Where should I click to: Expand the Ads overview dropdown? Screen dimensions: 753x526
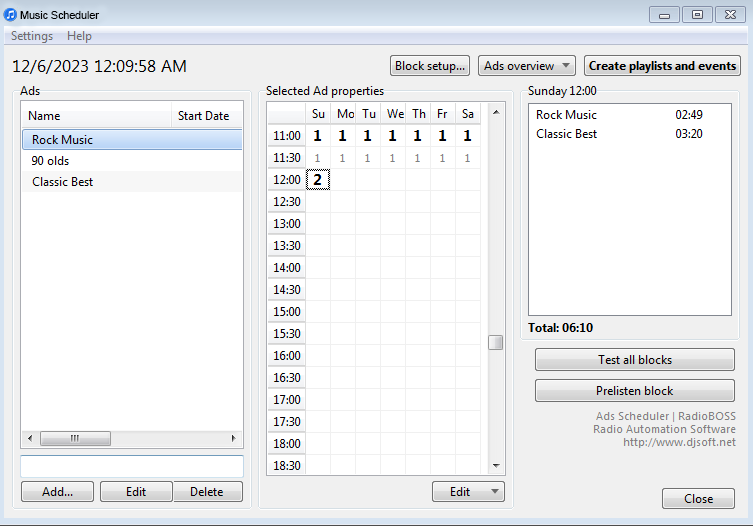(526, 66)
